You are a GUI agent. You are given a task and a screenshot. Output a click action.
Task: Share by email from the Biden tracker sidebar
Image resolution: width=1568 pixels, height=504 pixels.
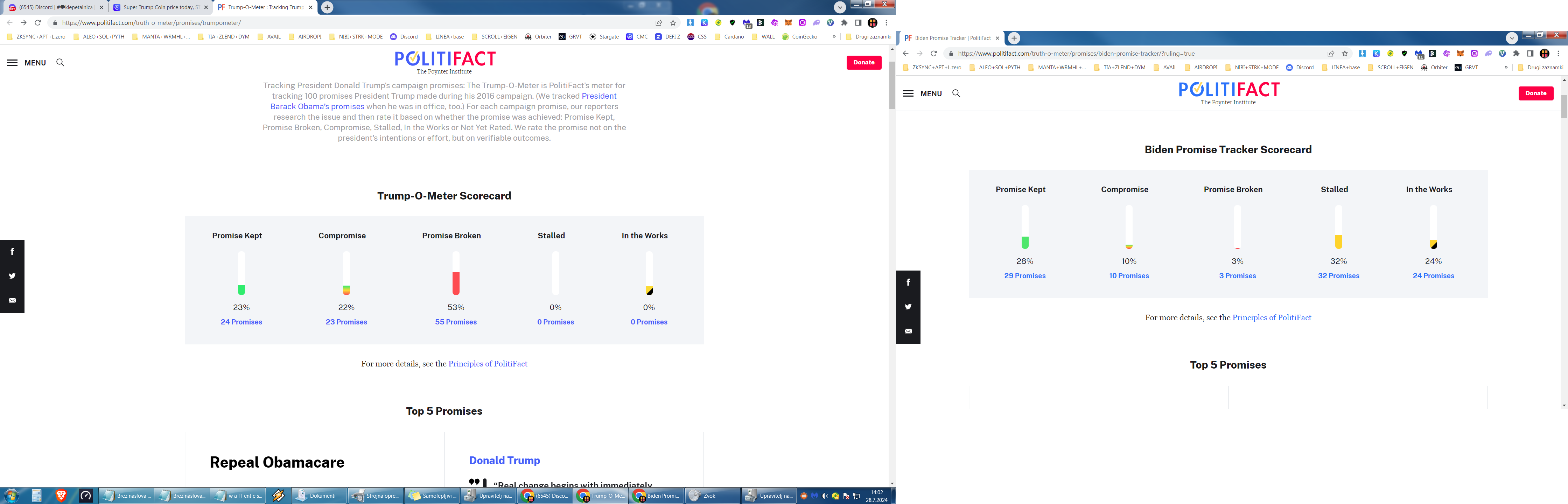[x=908, y=331]
